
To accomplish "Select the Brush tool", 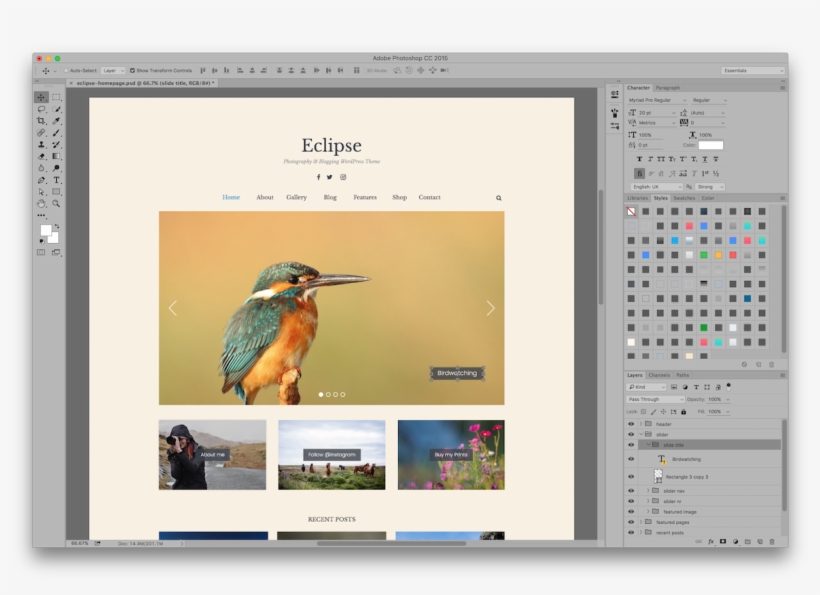I will [x=56, y=133].
